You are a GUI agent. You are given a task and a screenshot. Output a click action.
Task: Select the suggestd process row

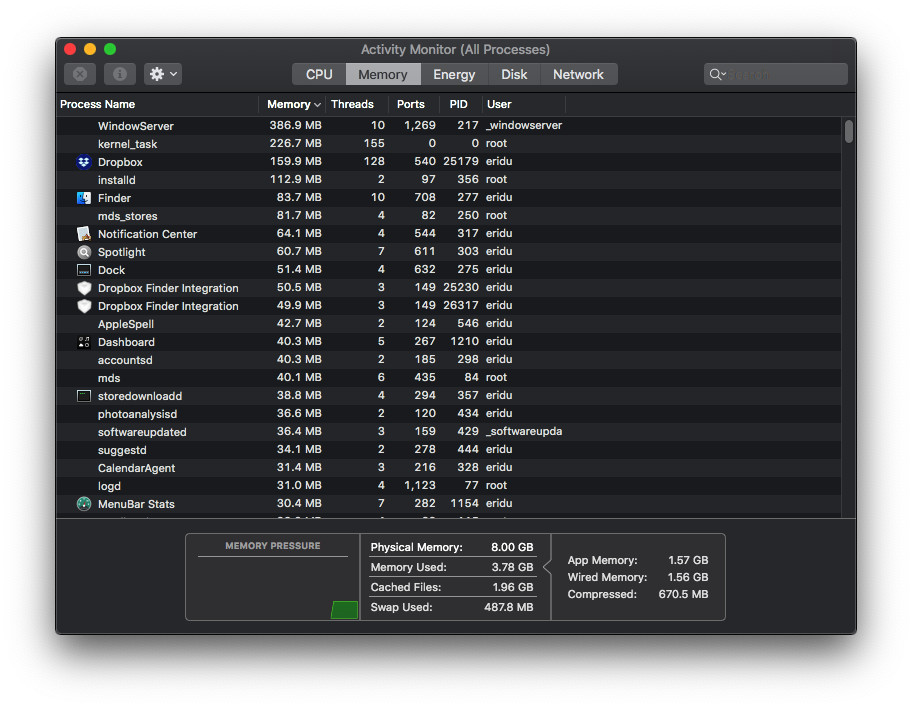pyautogui.click(x=448, y=450)
